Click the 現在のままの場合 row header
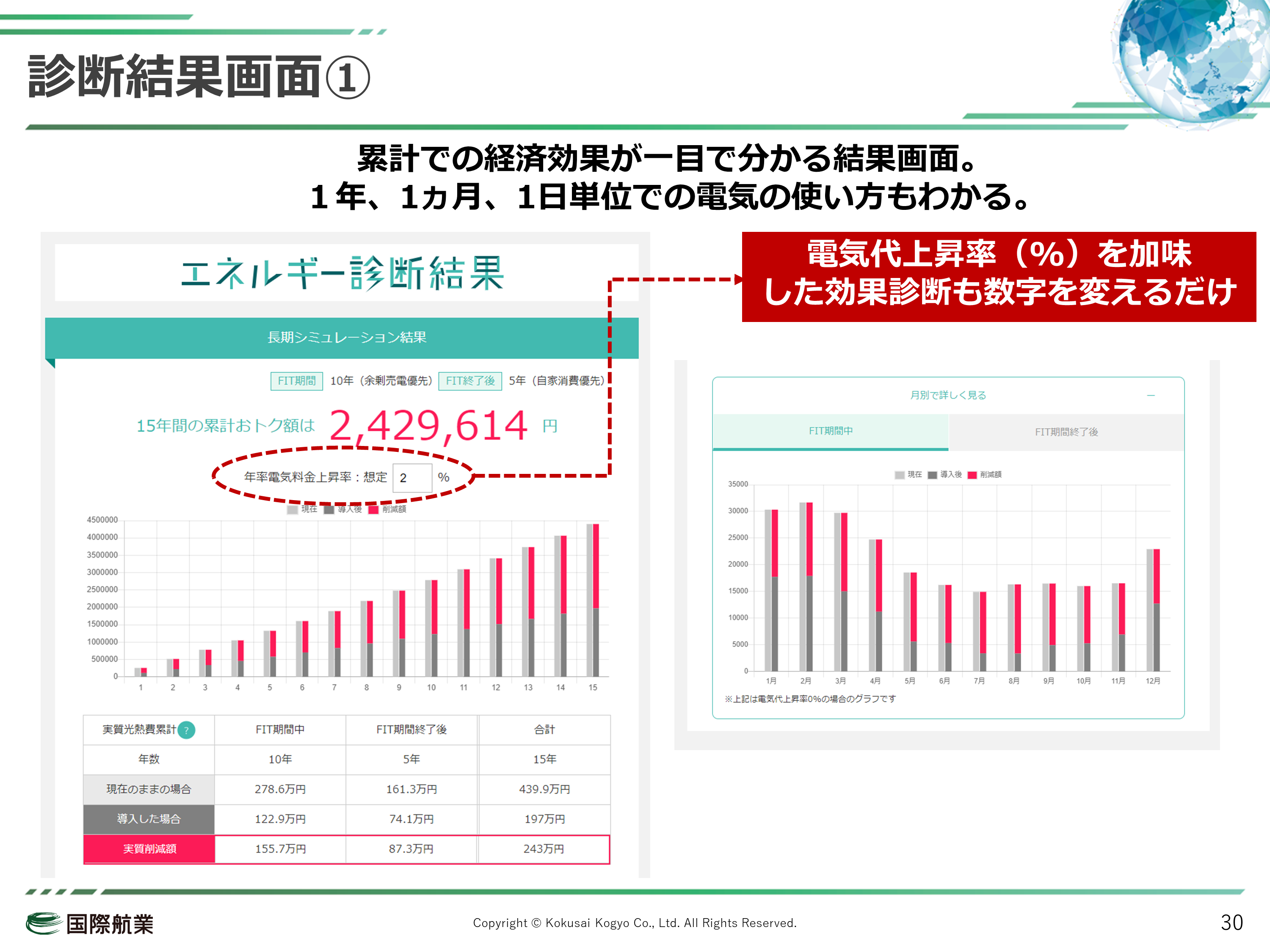 [x=149, y=790]
